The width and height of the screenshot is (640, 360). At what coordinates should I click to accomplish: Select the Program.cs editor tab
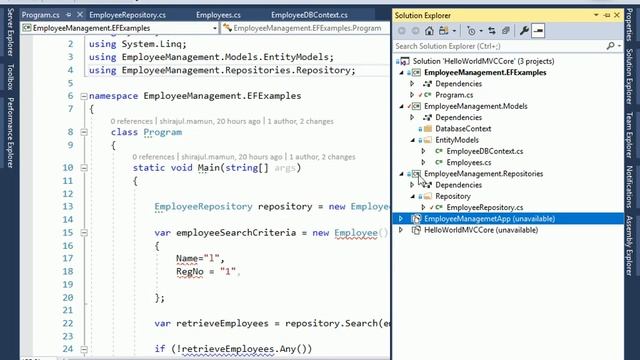(40, 15)
